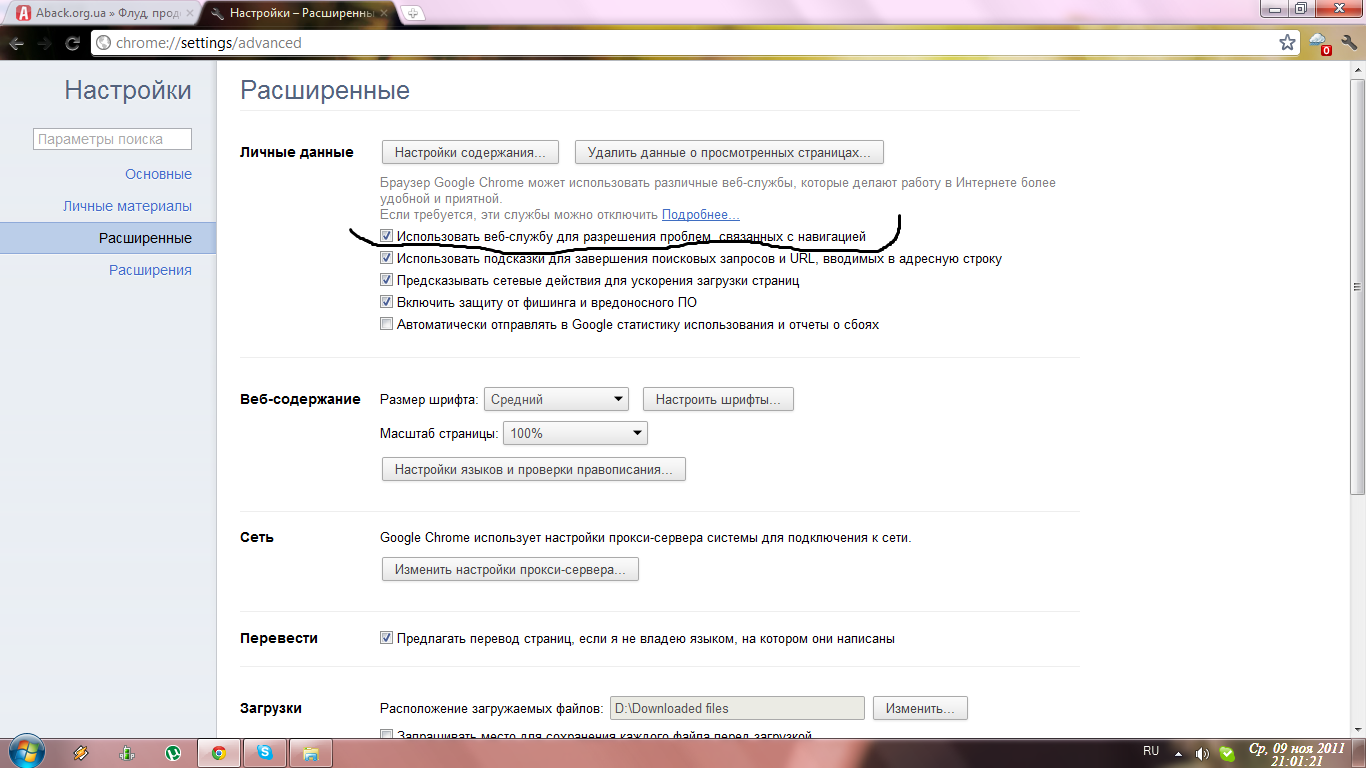Open the Расширения sidebar item
The height and width of the screenshot is (768, 1366).
click(150, 270)
